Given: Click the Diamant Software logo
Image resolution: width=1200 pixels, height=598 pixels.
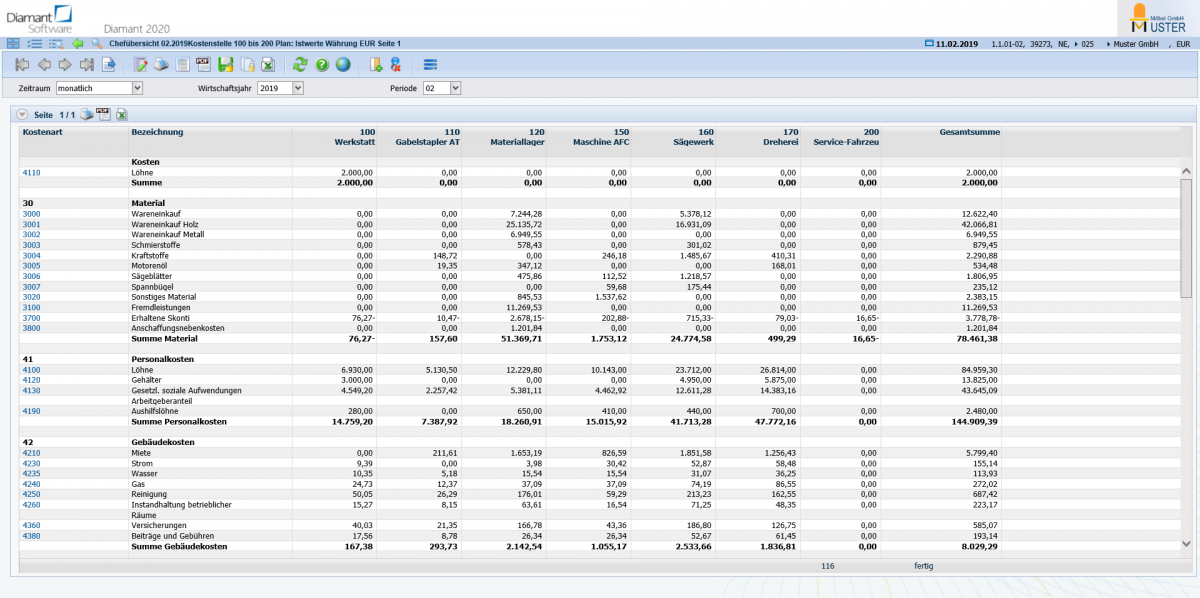Looking at the screenshot, I should pos(37,17).
